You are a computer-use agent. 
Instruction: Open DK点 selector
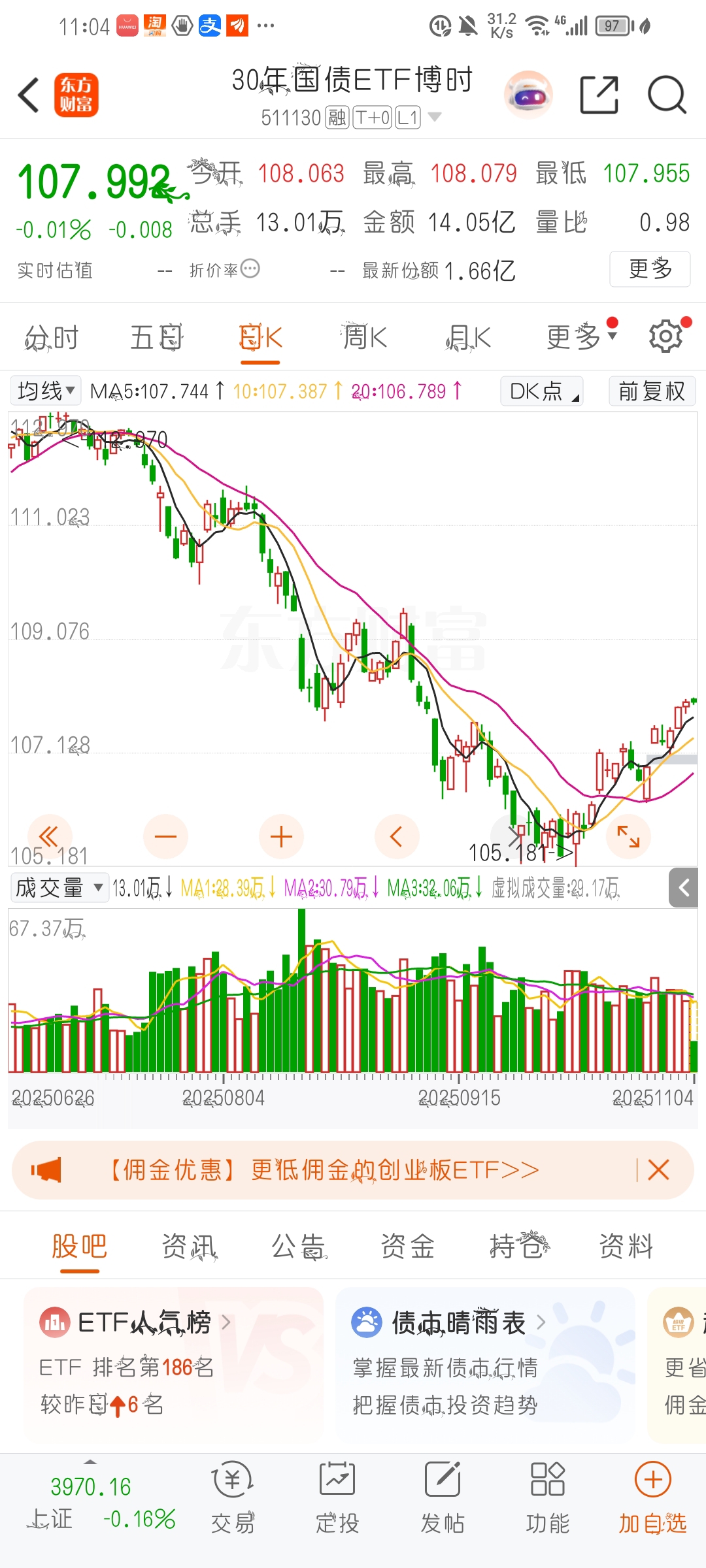[542, 391]
